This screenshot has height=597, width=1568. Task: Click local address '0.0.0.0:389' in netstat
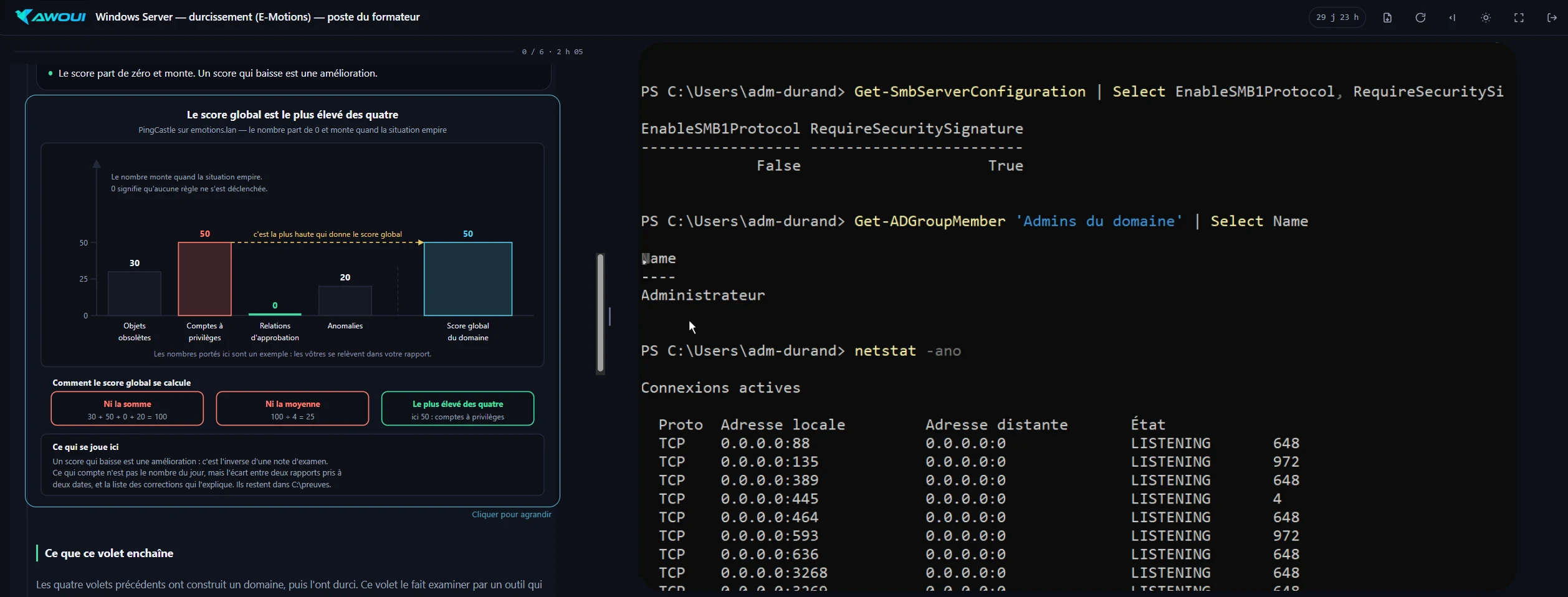[770, 480]
